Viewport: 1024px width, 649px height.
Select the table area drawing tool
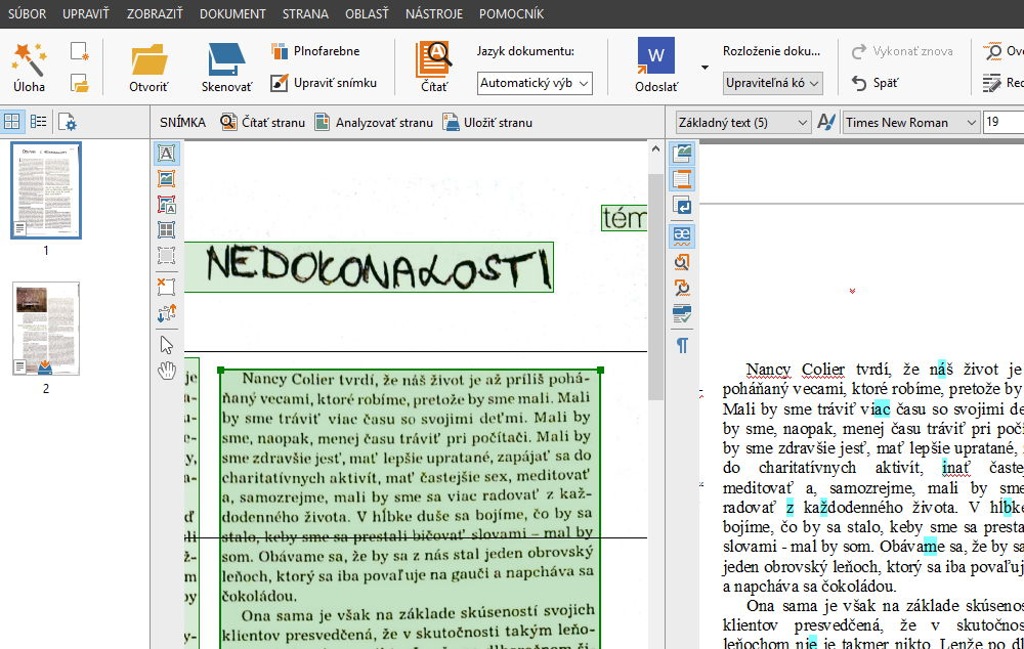point(166,230)
